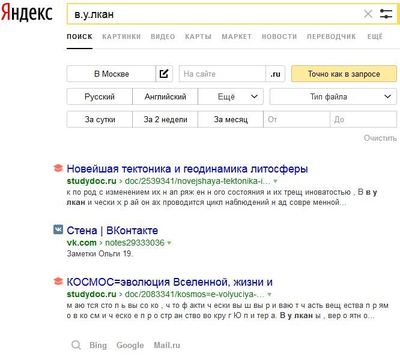Search the query on Mail.ru
The width and height of the screenshot is (400, 363).
point(167,345)
